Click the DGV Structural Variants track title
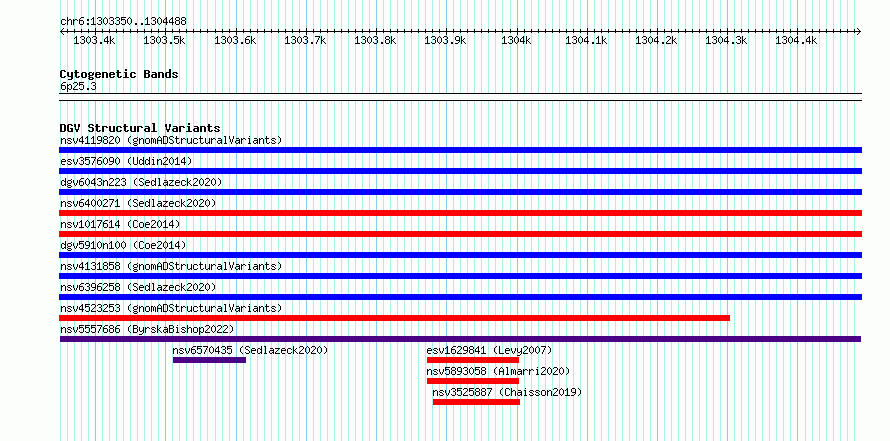Image resolution: width=890 pixels, height=441 pixels. [140, 128]
